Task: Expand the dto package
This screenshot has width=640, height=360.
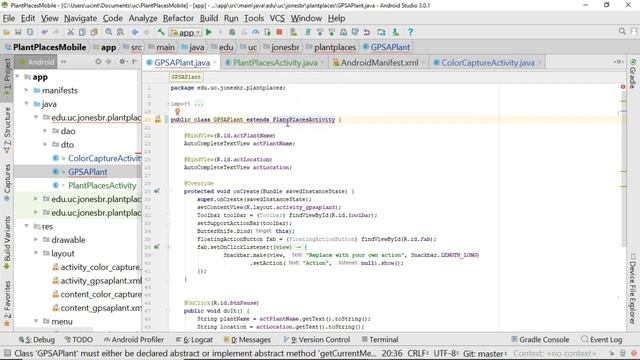Action: tap(45, 144)
